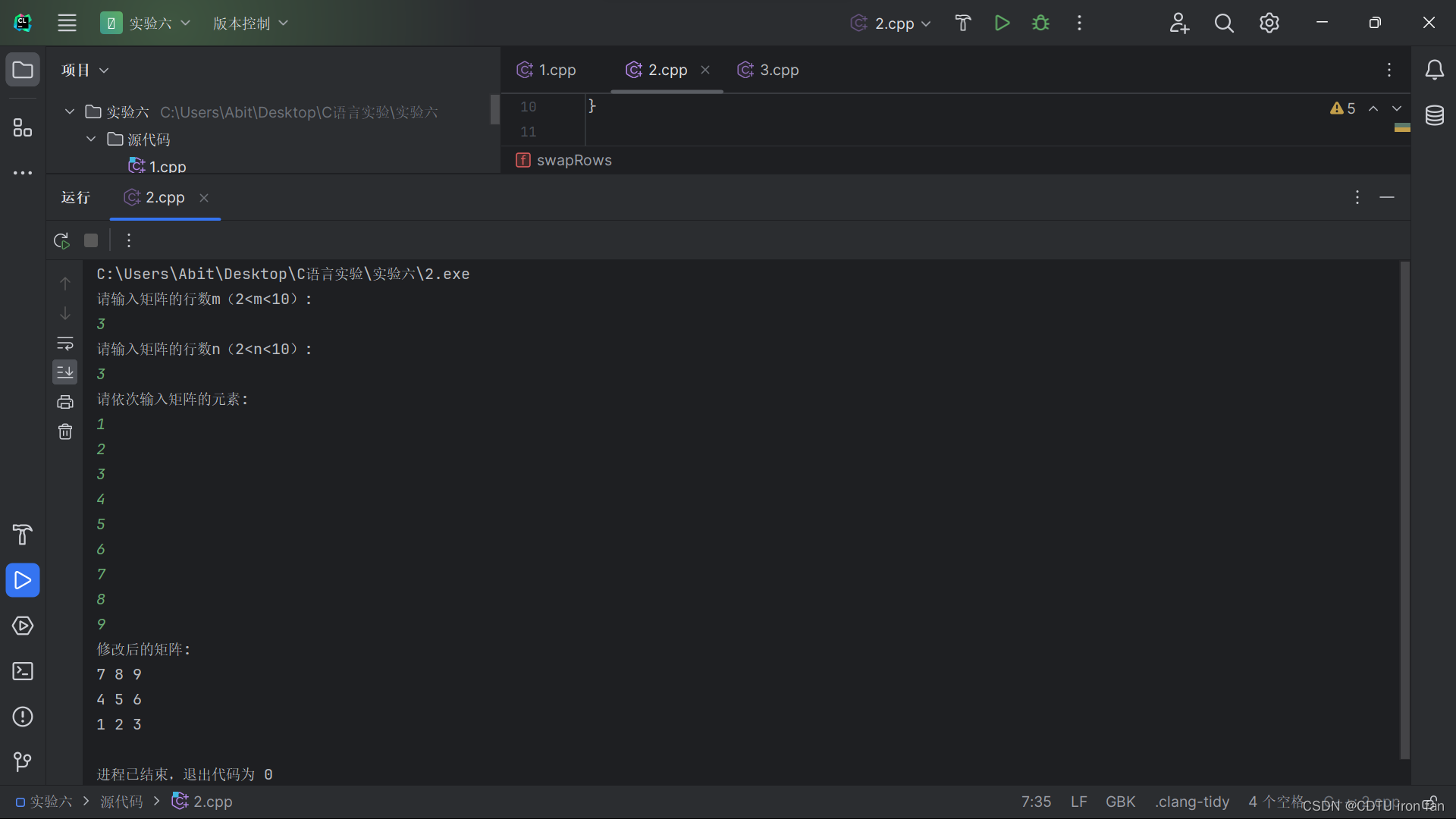Click the console vertical scrollbar
Screen dimensions: 1456x819
[1404, 508]
